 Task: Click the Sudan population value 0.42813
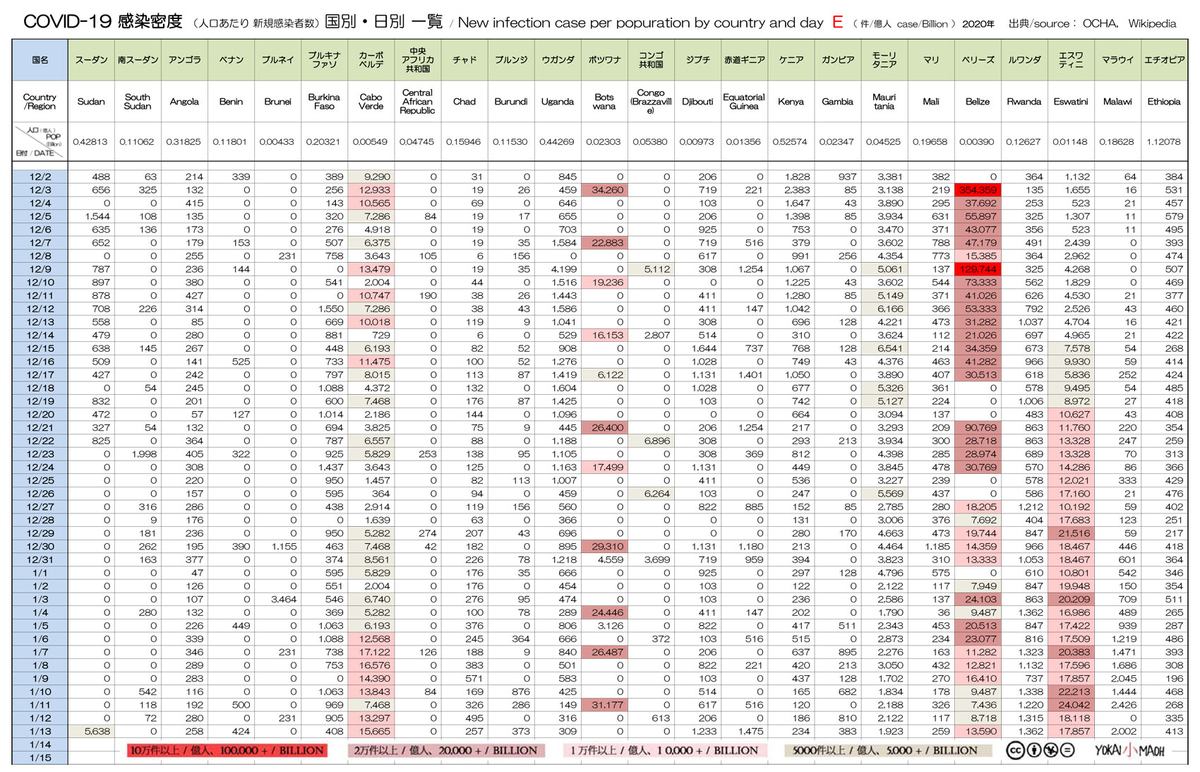(91, 142)
